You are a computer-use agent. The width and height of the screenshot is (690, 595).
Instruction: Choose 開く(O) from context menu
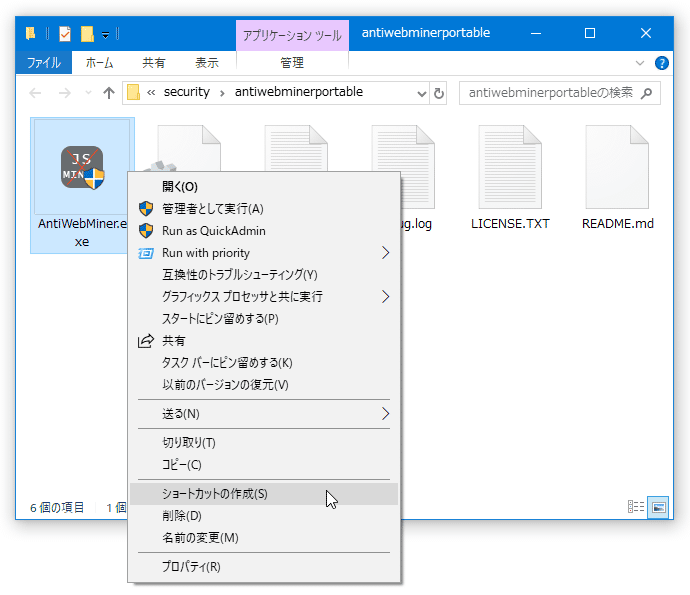pos(264,187)
